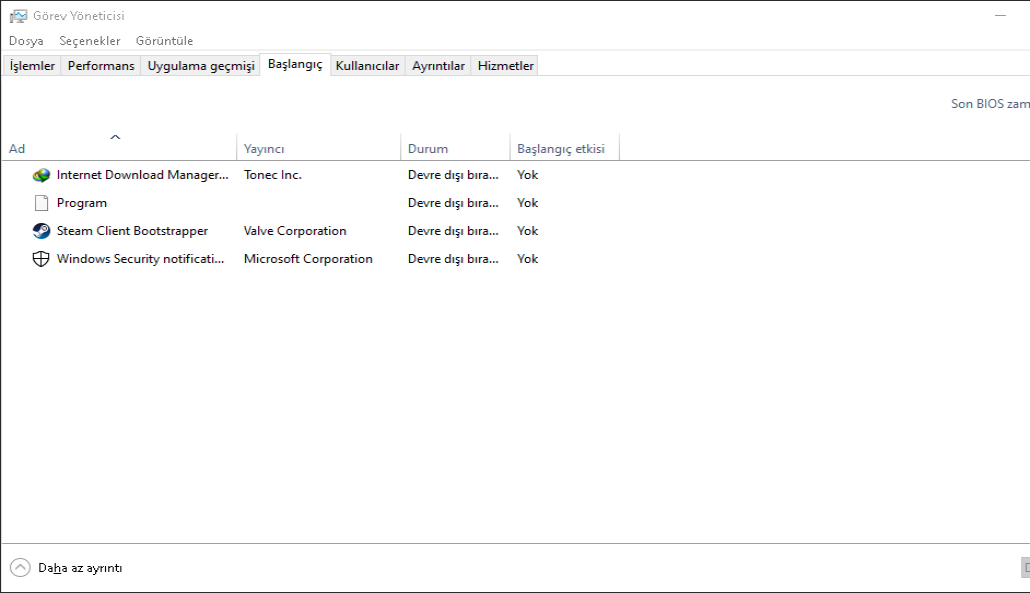Click the Windows Security shield icon
1030x593 pixels.
coord(41,259)
